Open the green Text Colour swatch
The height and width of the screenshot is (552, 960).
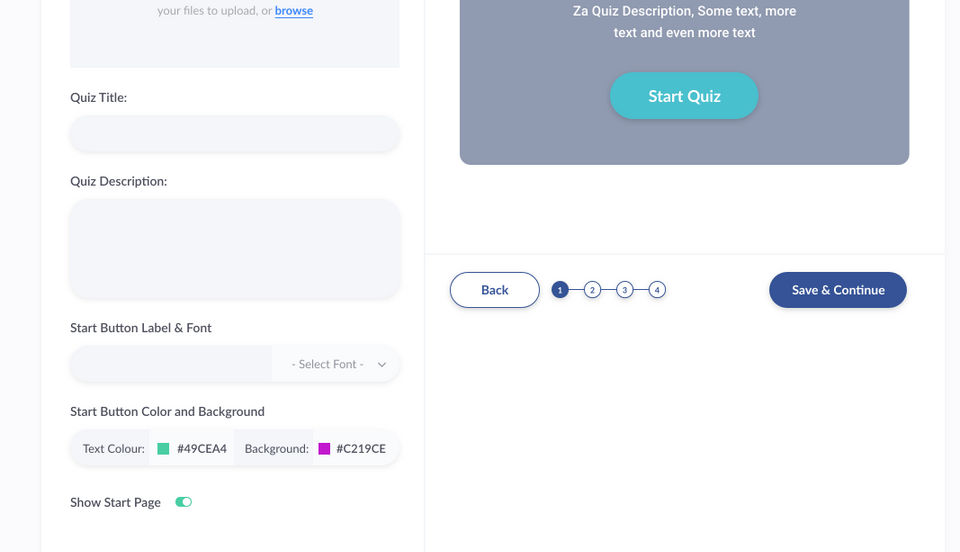(x=163, y=449)
